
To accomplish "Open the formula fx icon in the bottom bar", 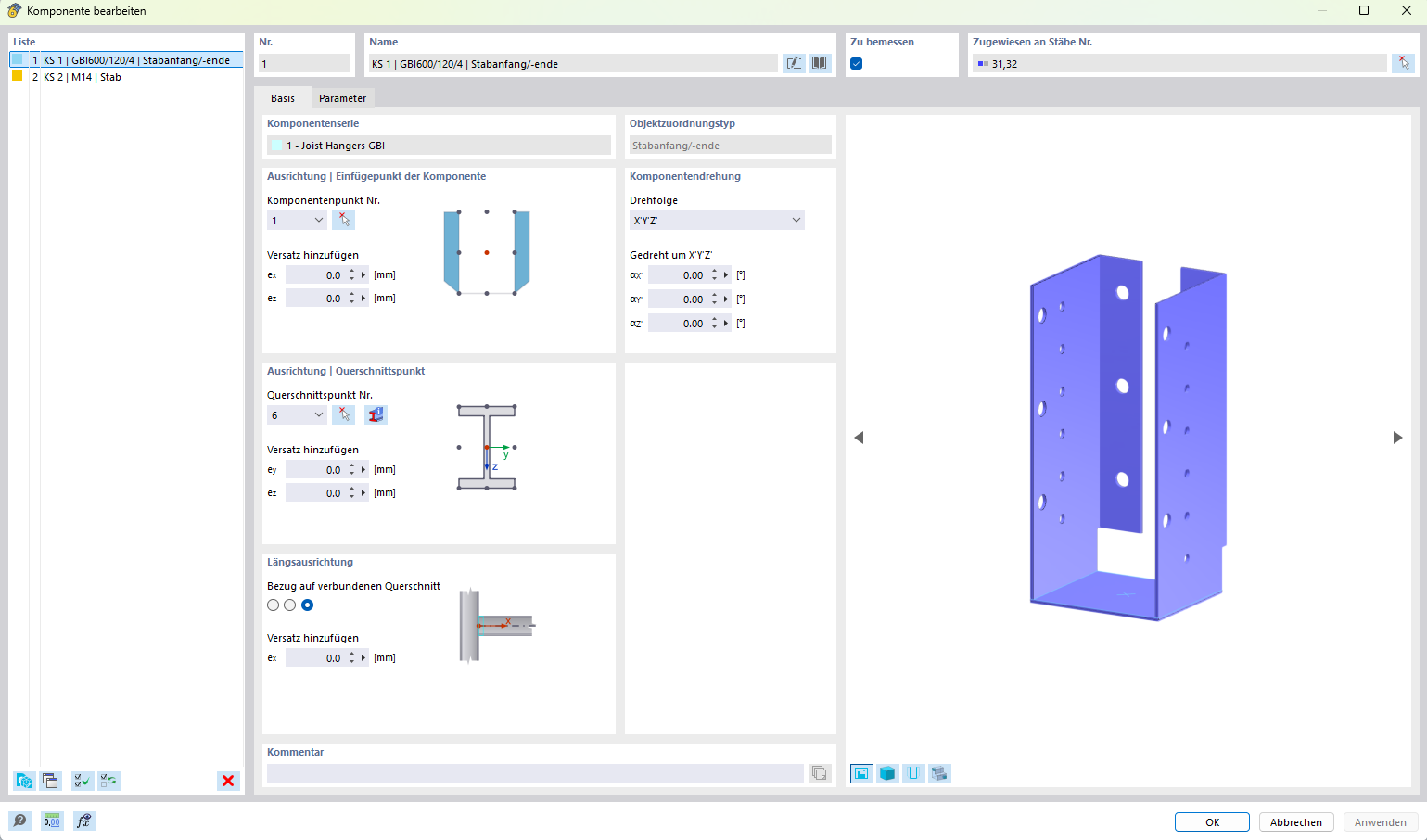I will point(84,821).
